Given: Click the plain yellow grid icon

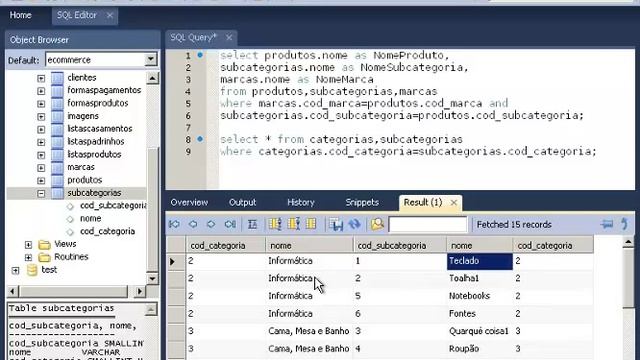Looking at the screenshot, I should (311, 224).
